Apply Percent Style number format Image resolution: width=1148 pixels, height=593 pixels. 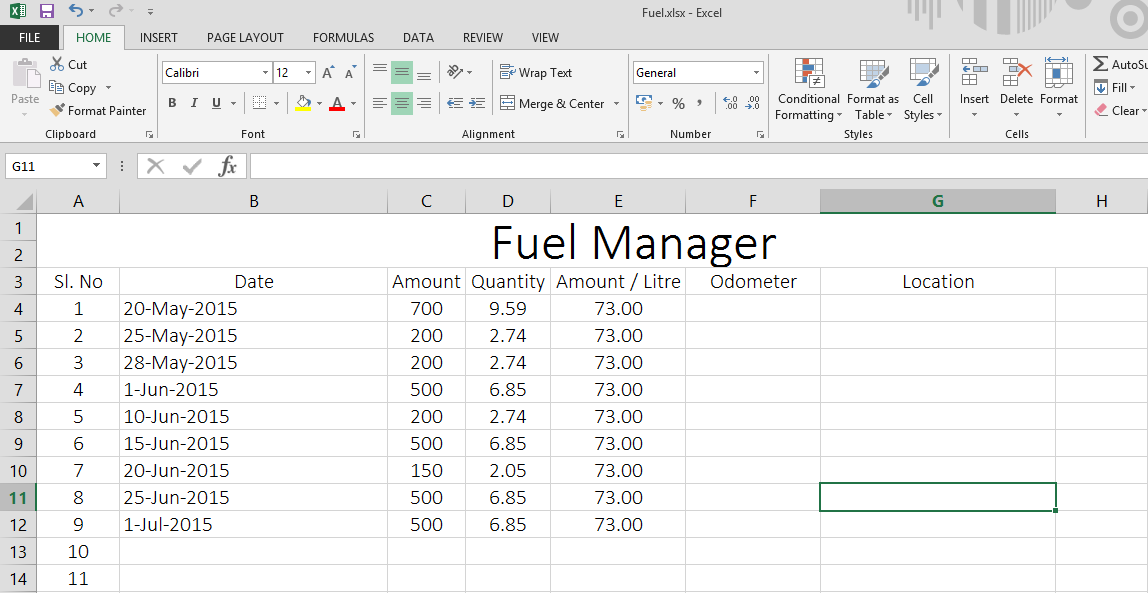(x=678, y=103)
